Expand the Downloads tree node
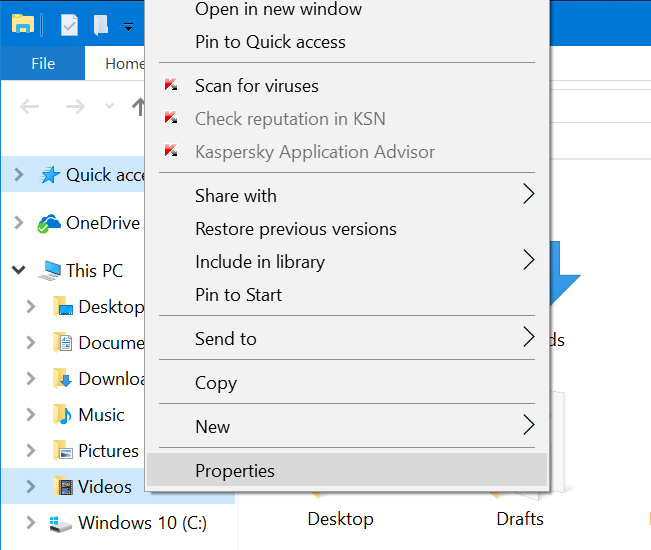651x550 pixels. [x=31, y=378]
